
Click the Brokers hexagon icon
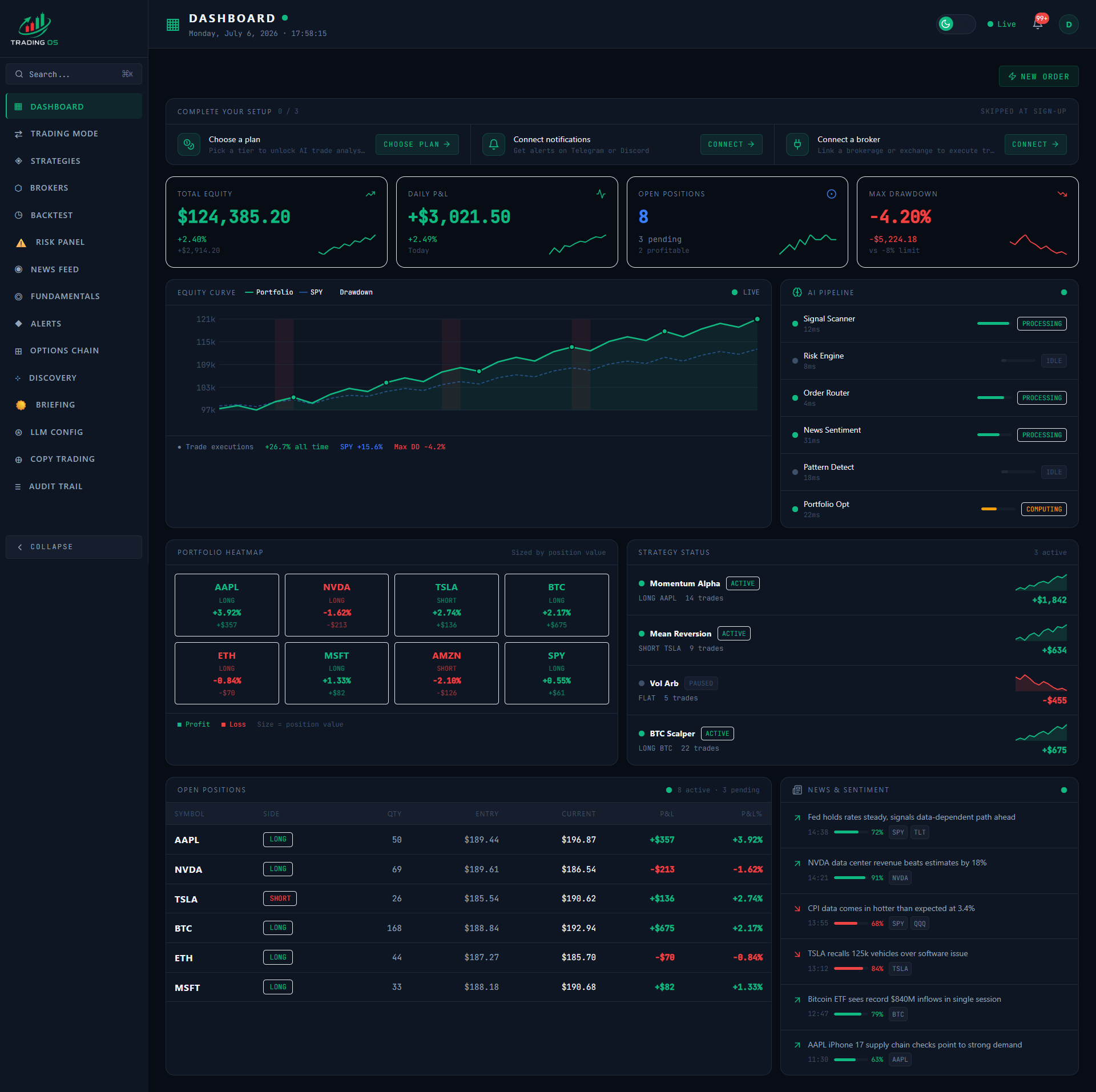pyautogui.click(x=18, y=188)
